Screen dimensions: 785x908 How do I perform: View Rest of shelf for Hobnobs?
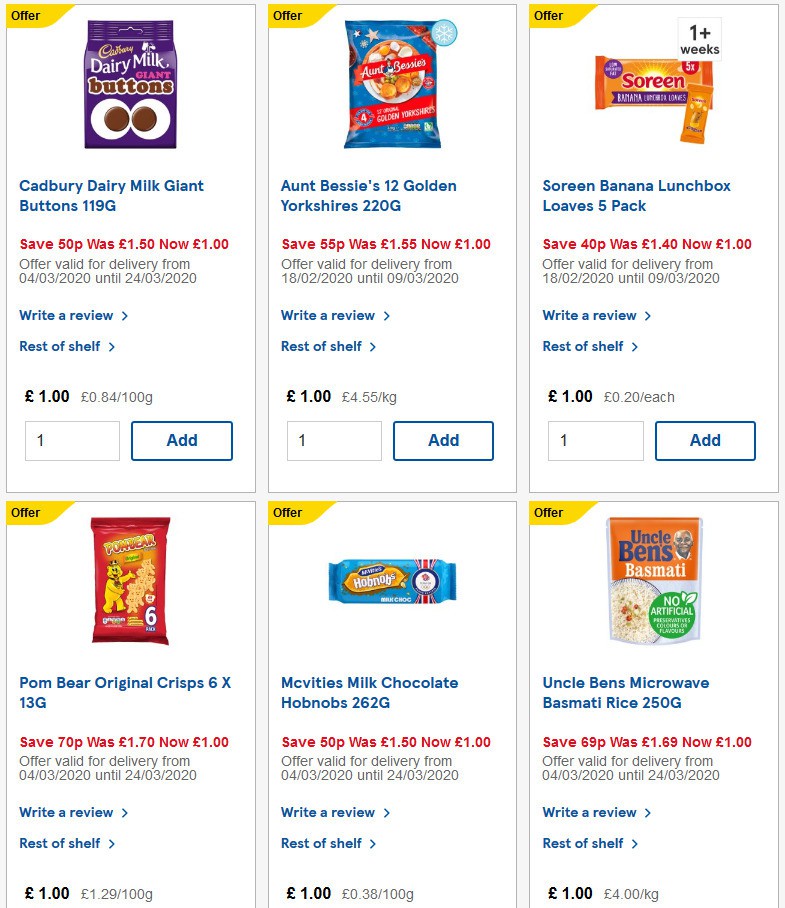click(322, 843)
